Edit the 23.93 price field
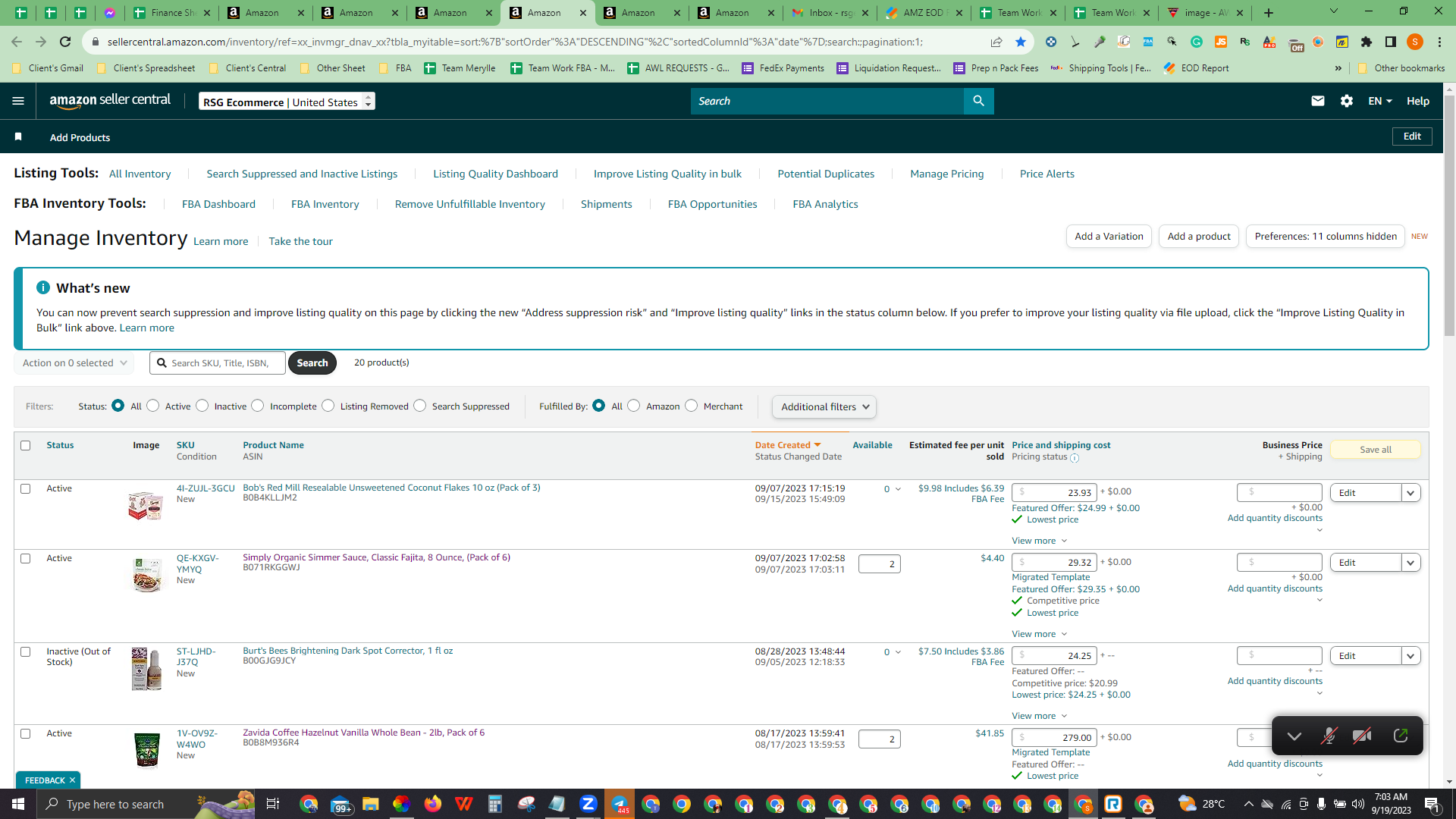1456x819 pixels. point(1054,493)
